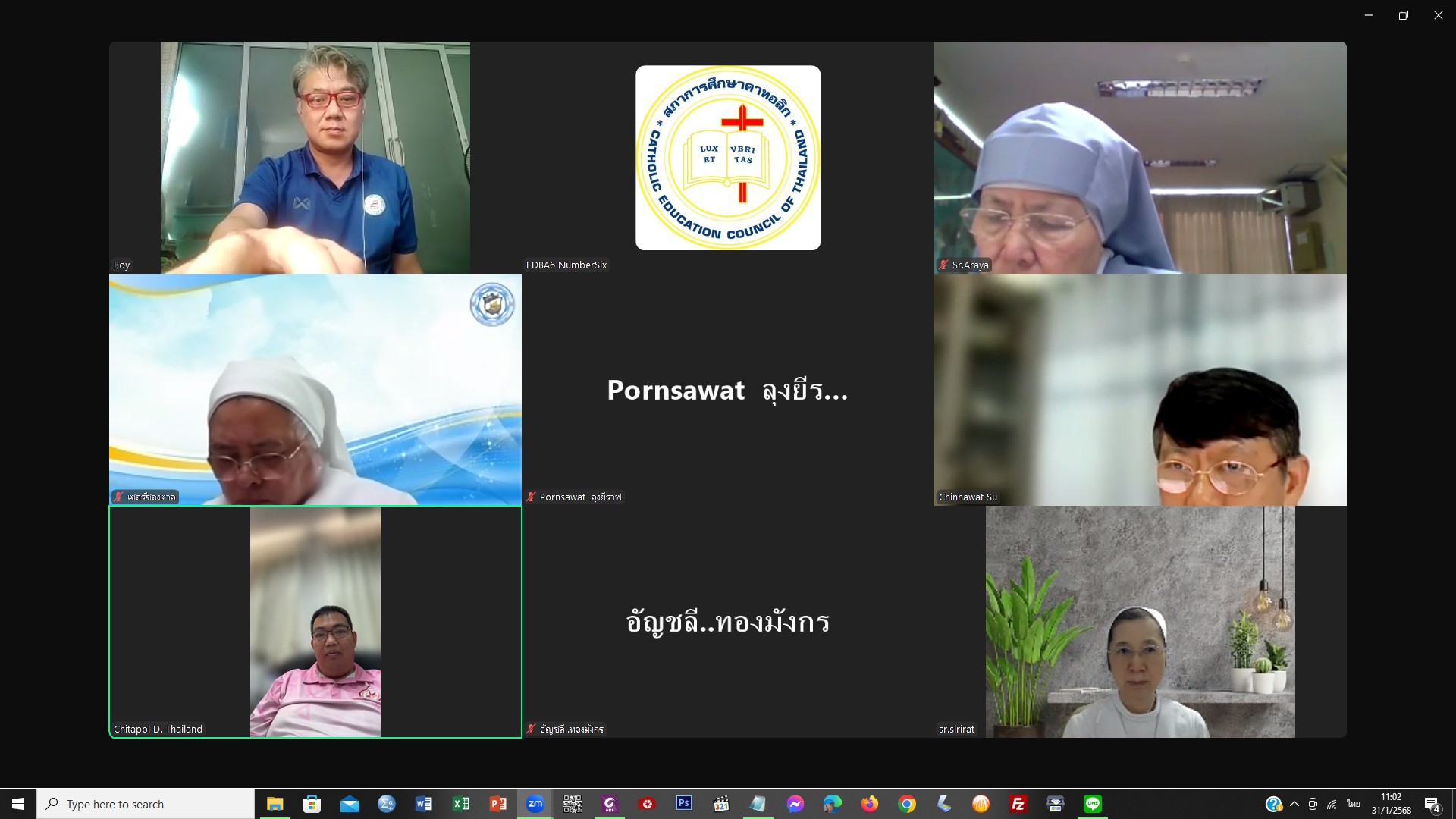Select Boy's video tile
The height and width of the screenshot is (819, 1456).
[315, 158]
